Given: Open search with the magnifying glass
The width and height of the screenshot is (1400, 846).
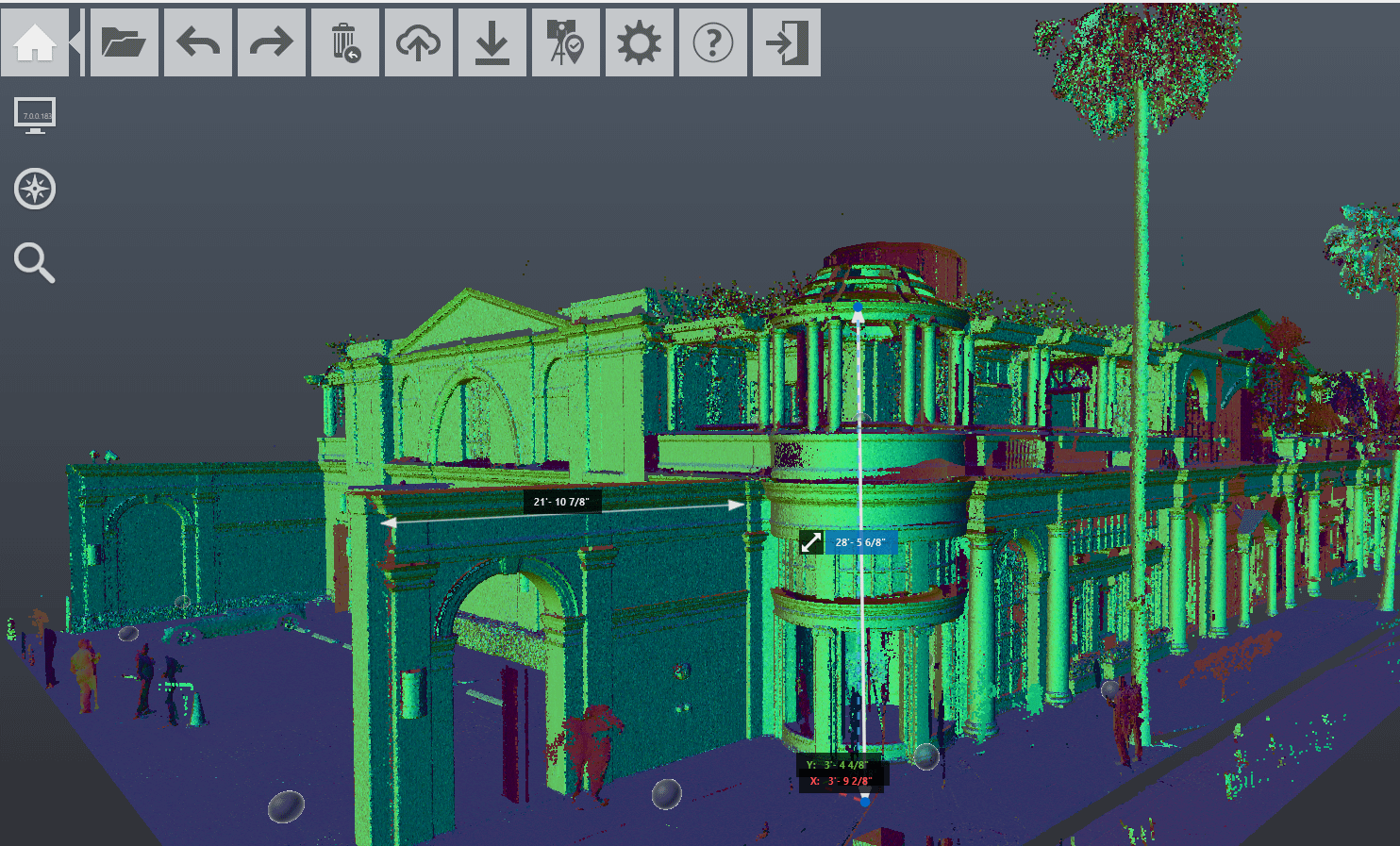Looking at the screenshot, I should [35, 262].
